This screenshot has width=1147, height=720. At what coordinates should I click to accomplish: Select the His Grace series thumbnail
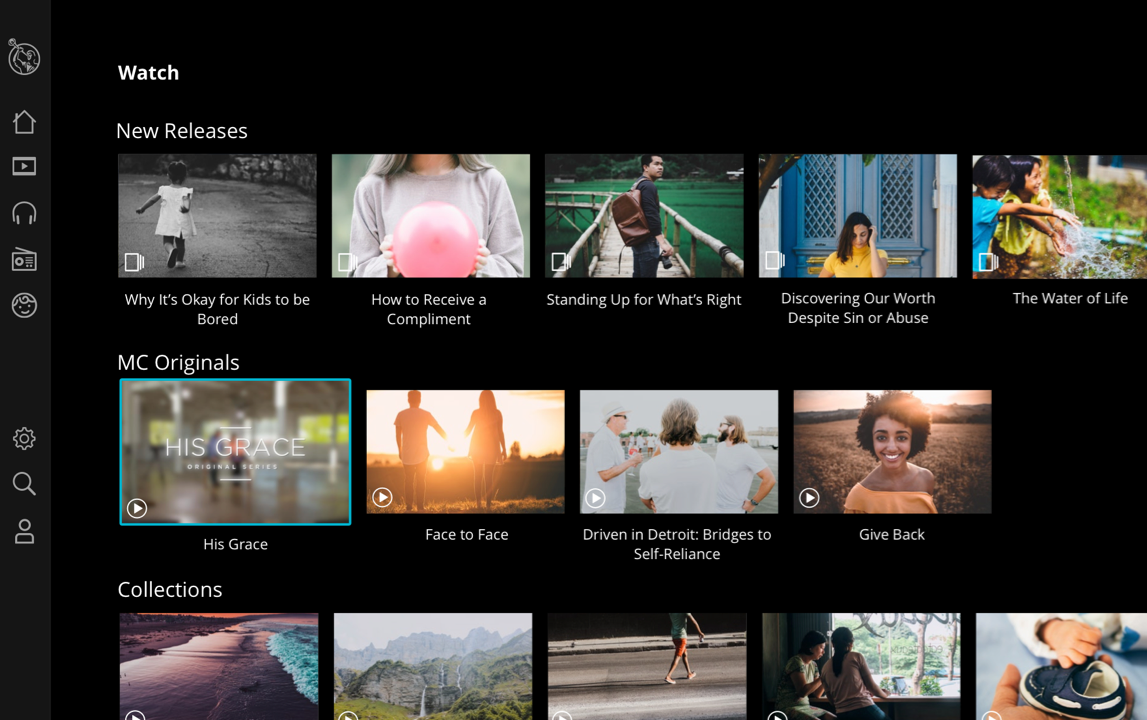coord(236,451)
